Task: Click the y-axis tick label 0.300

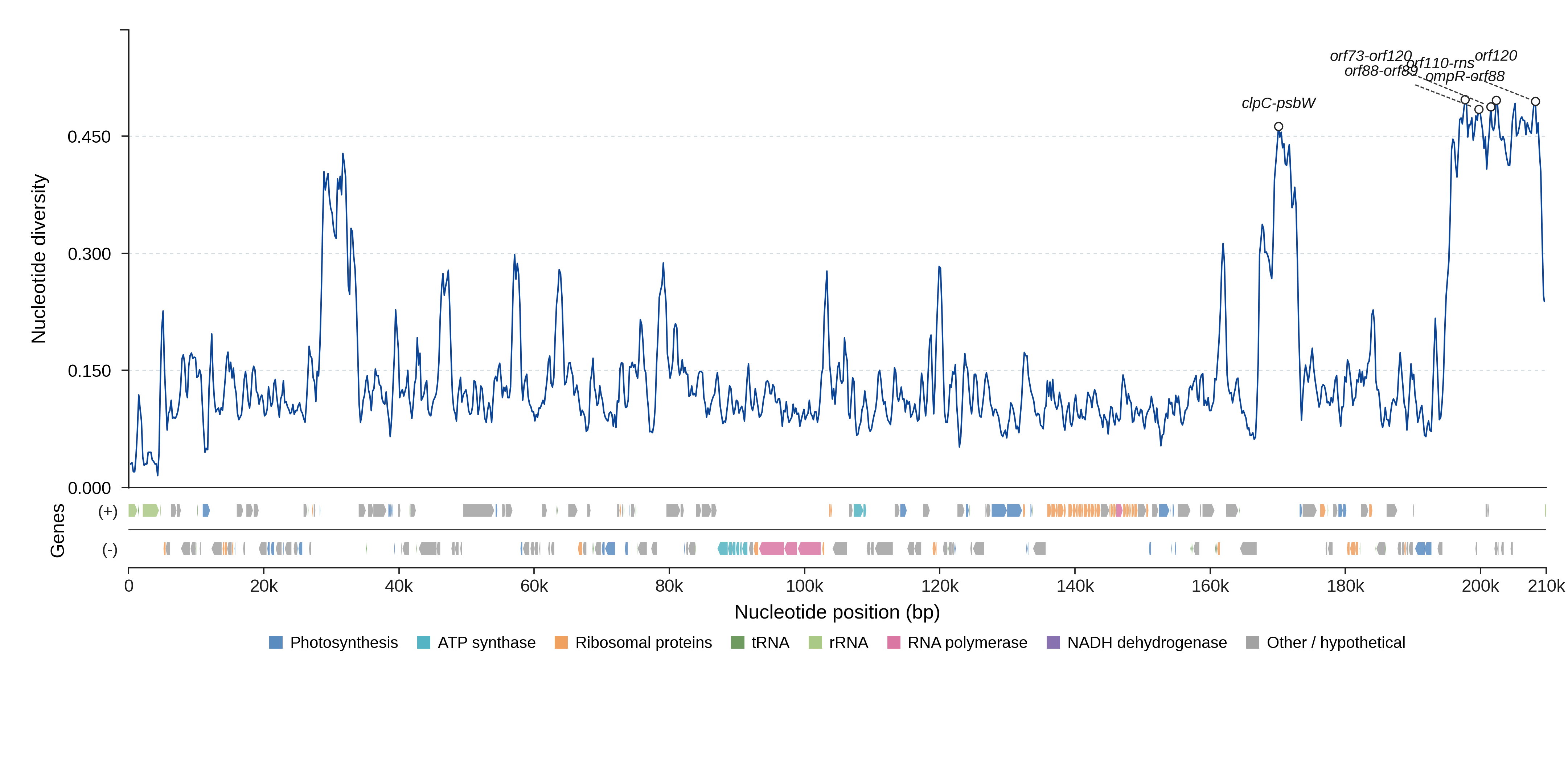Action: coord(90,254)
